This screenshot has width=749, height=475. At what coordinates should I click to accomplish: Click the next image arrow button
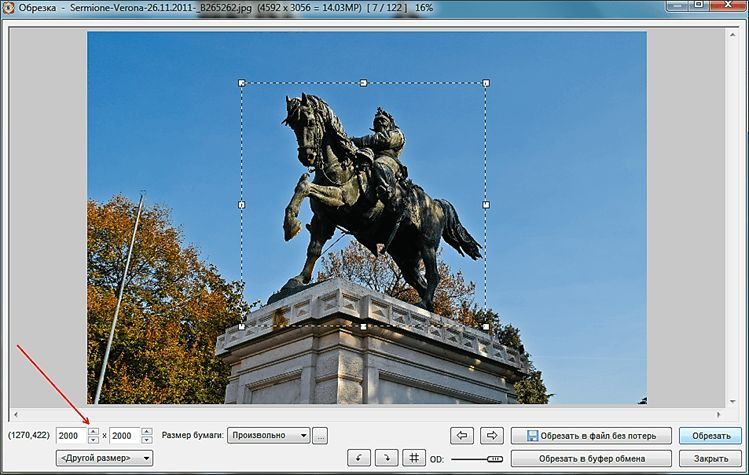[492, 435]
